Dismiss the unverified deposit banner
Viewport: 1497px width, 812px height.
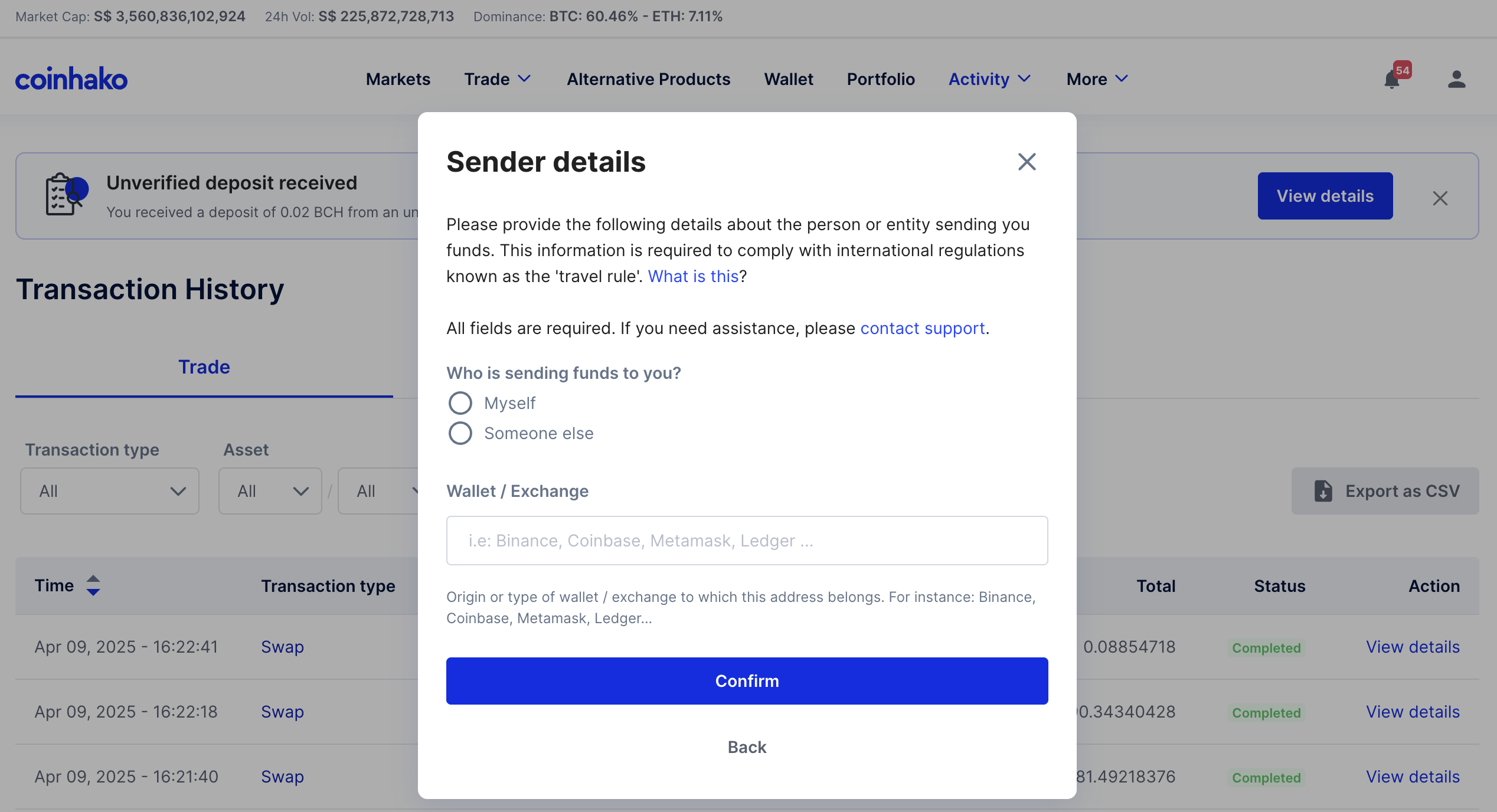pyautogui.click(x=1440, y=198)
